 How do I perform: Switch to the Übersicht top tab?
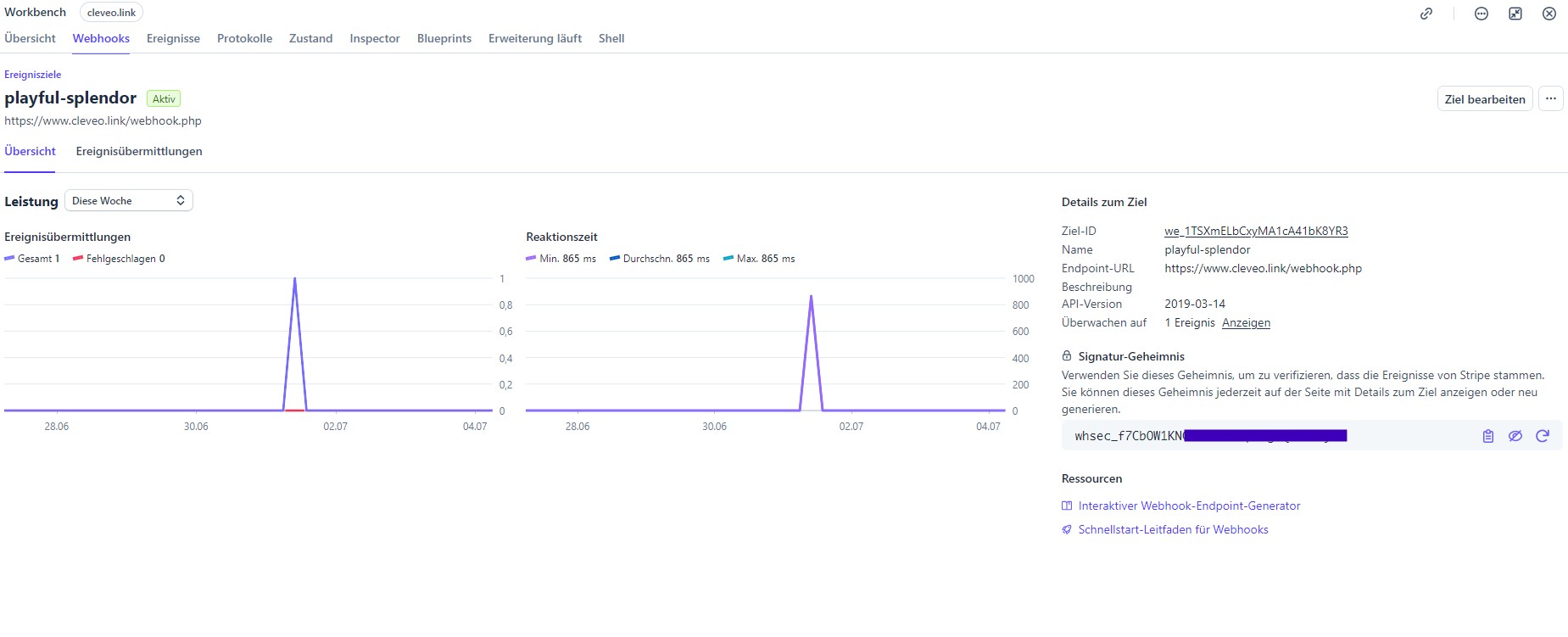(x=30, y=38)
